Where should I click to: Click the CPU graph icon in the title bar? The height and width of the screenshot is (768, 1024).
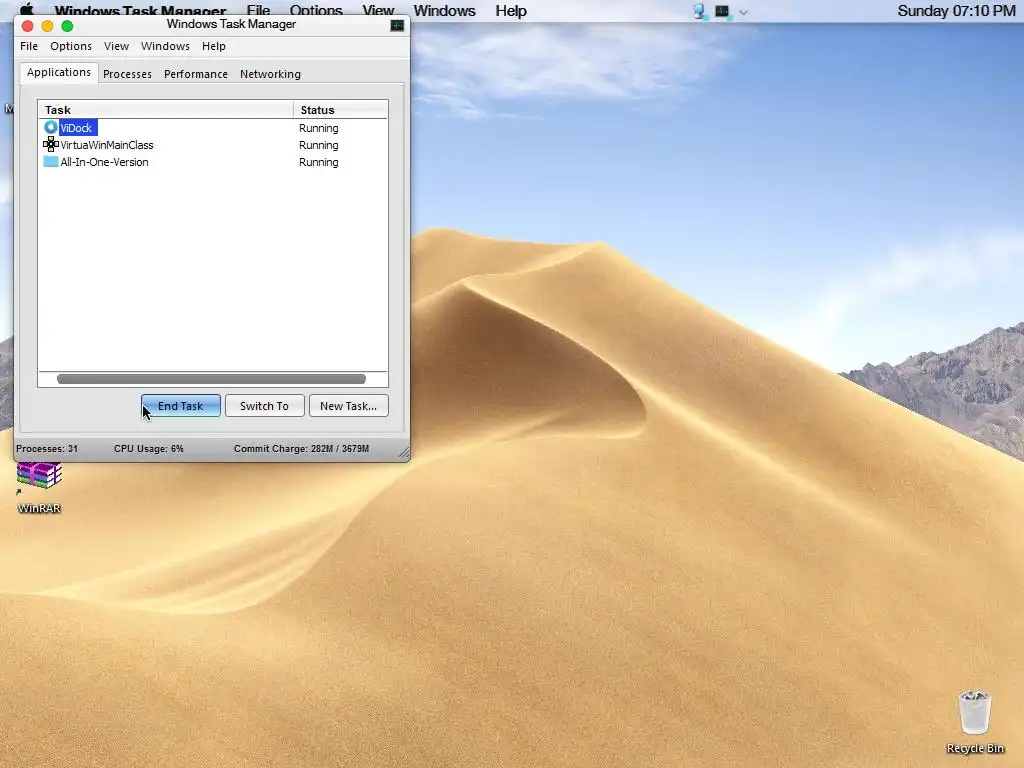point(397,25)
